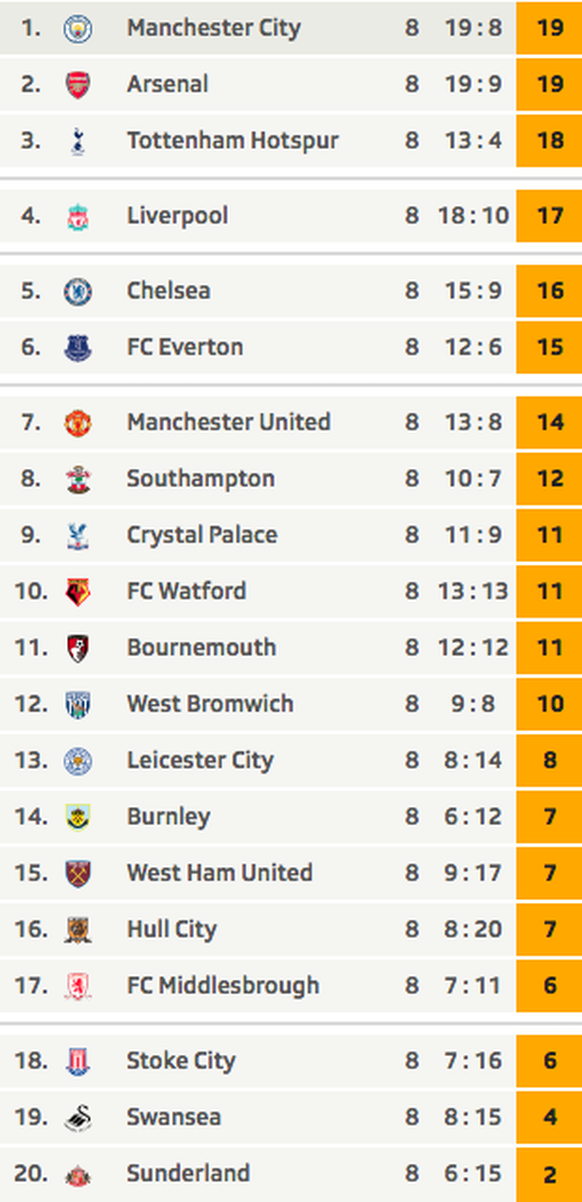Screen dimensions: 582x1202
Task: Open the Hull City team link
Action: tap(171, 929)
